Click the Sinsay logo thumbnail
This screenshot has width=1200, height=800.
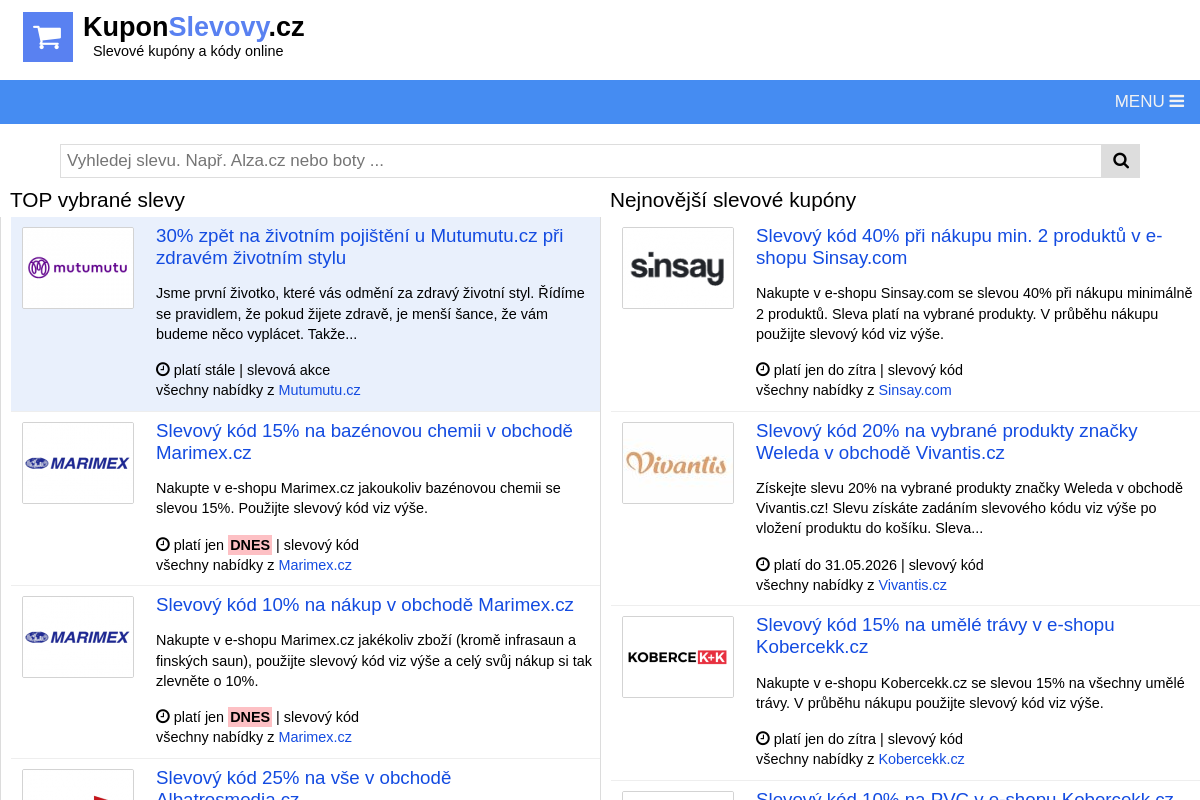(x=678, y=268)
